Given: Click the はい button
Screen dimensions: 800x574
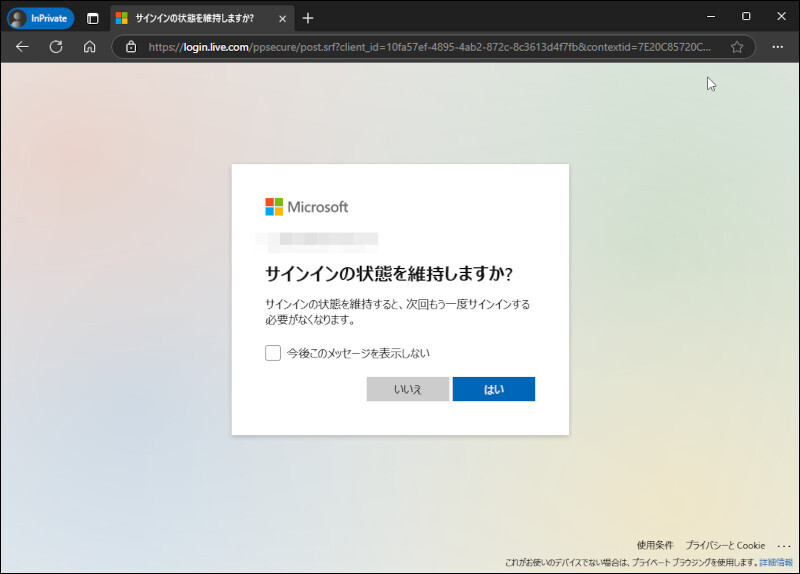Looking at the screenshot, I should point(493,389).
